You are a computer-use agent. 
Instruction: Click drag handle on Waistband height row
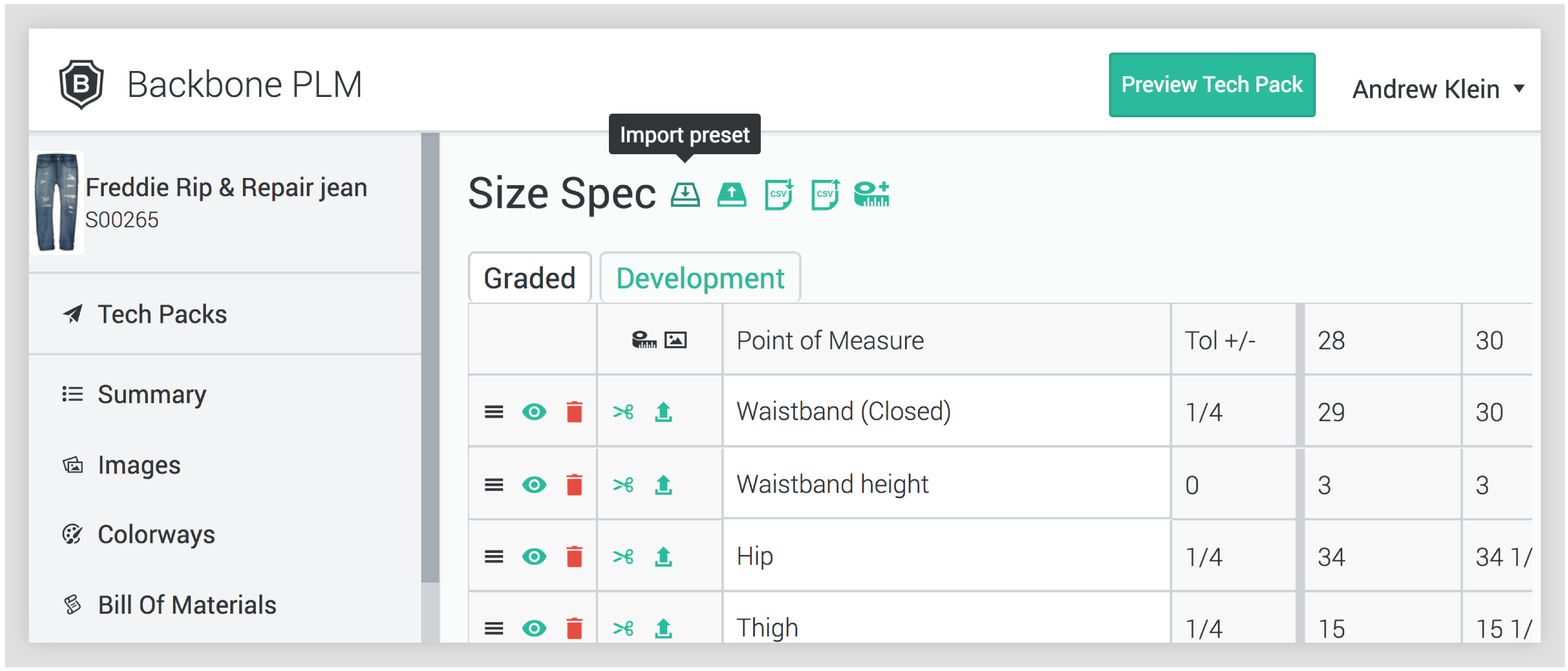(494, 485)
